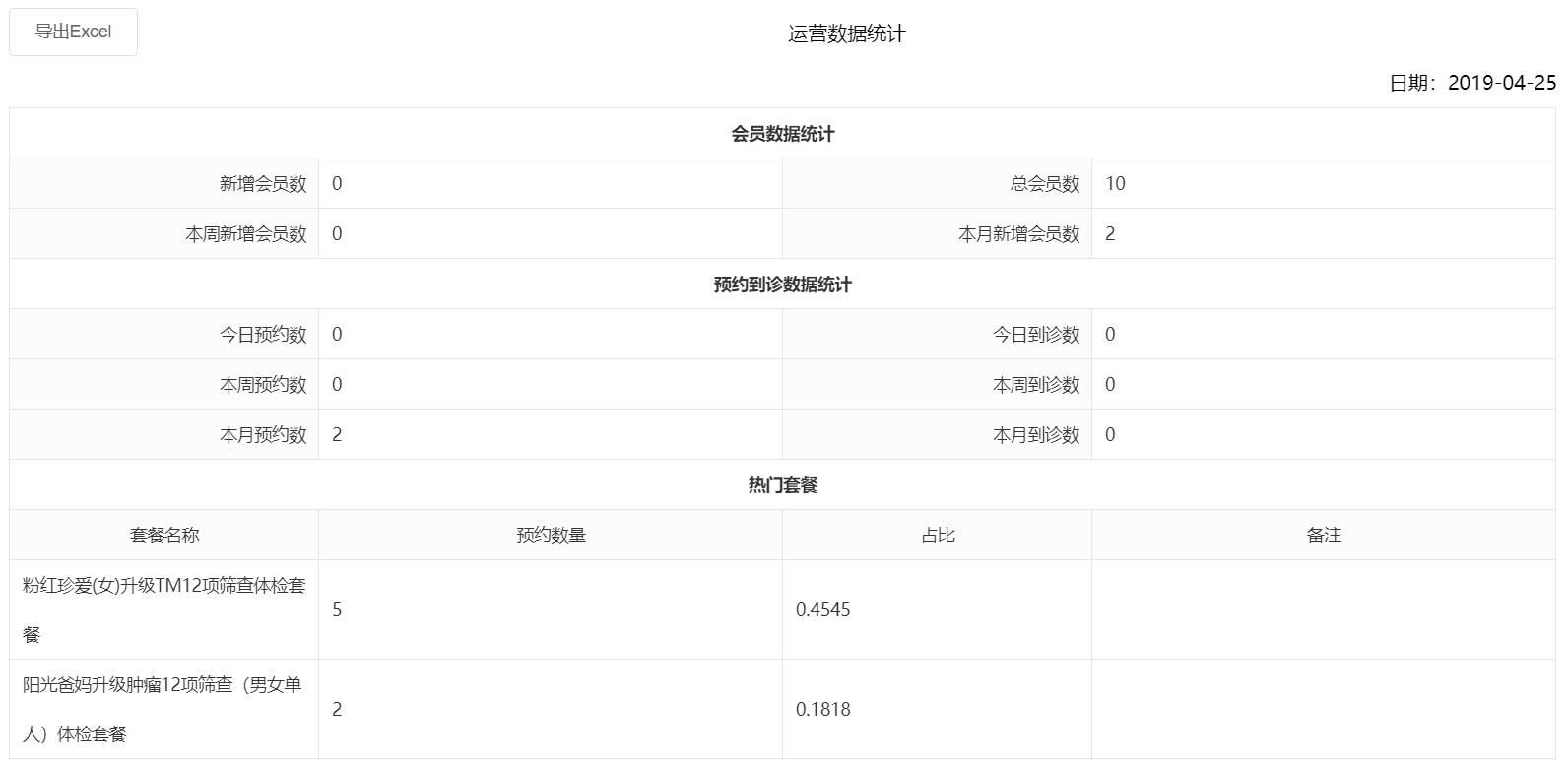Click the 套餐名称 column header
Image resolution: width=1568 pixels, height=760 pixels.
[164, 536]
